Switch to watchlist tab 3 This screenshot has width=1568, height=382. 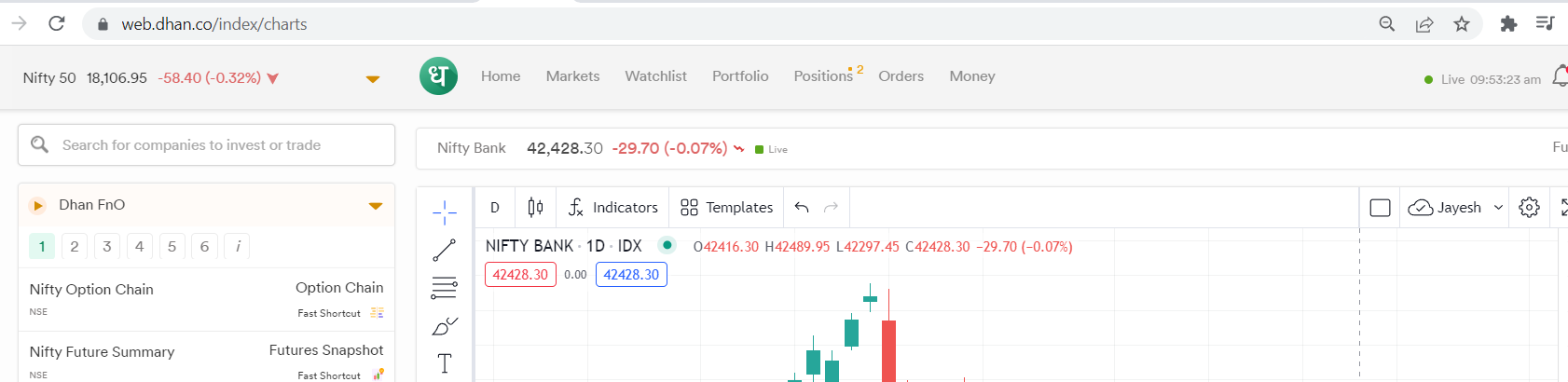point(107,246)
